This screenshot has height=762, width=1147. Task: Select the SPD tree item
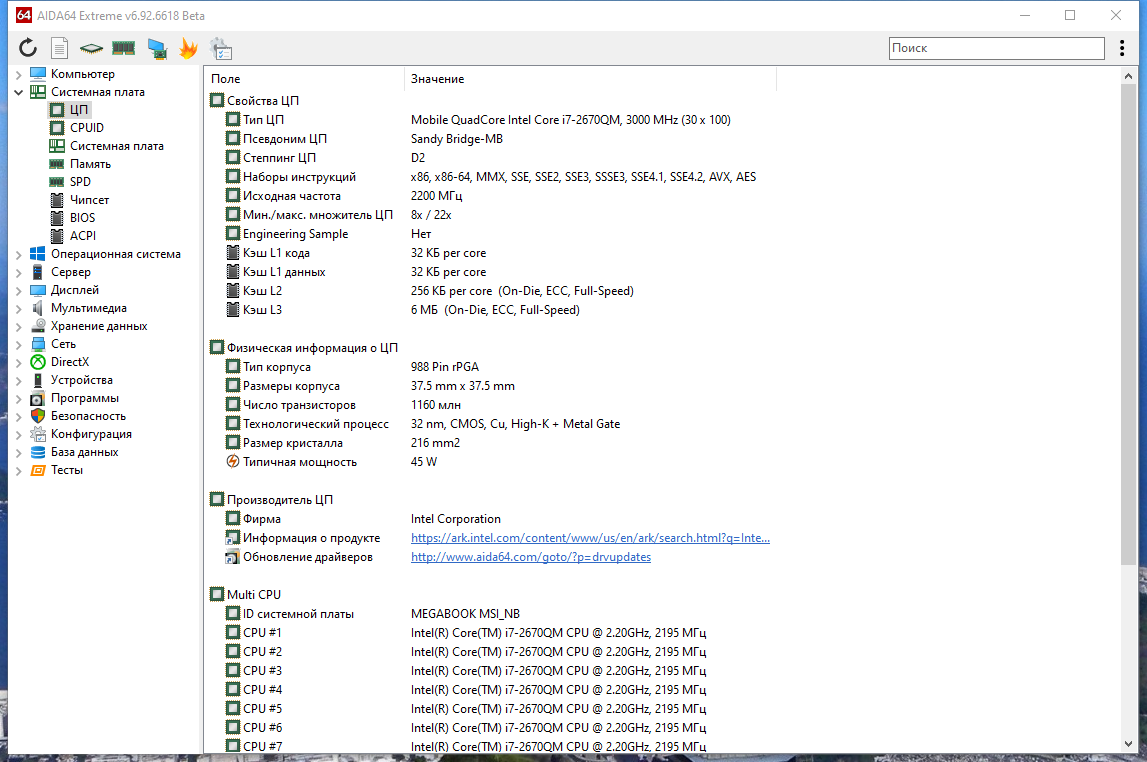(80, 181)
